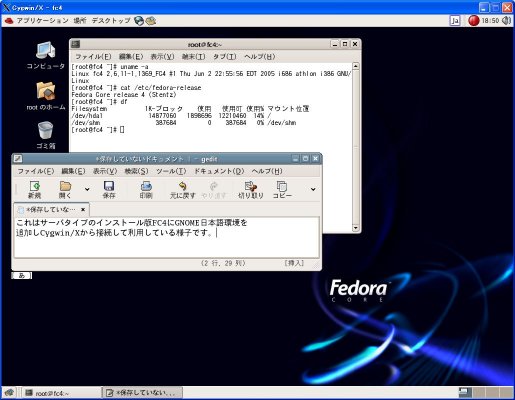The height and width of the screenshot is (400, 515).
Task: Click terminal scrollbar up arrow
Action: click(x=356, y=66)
